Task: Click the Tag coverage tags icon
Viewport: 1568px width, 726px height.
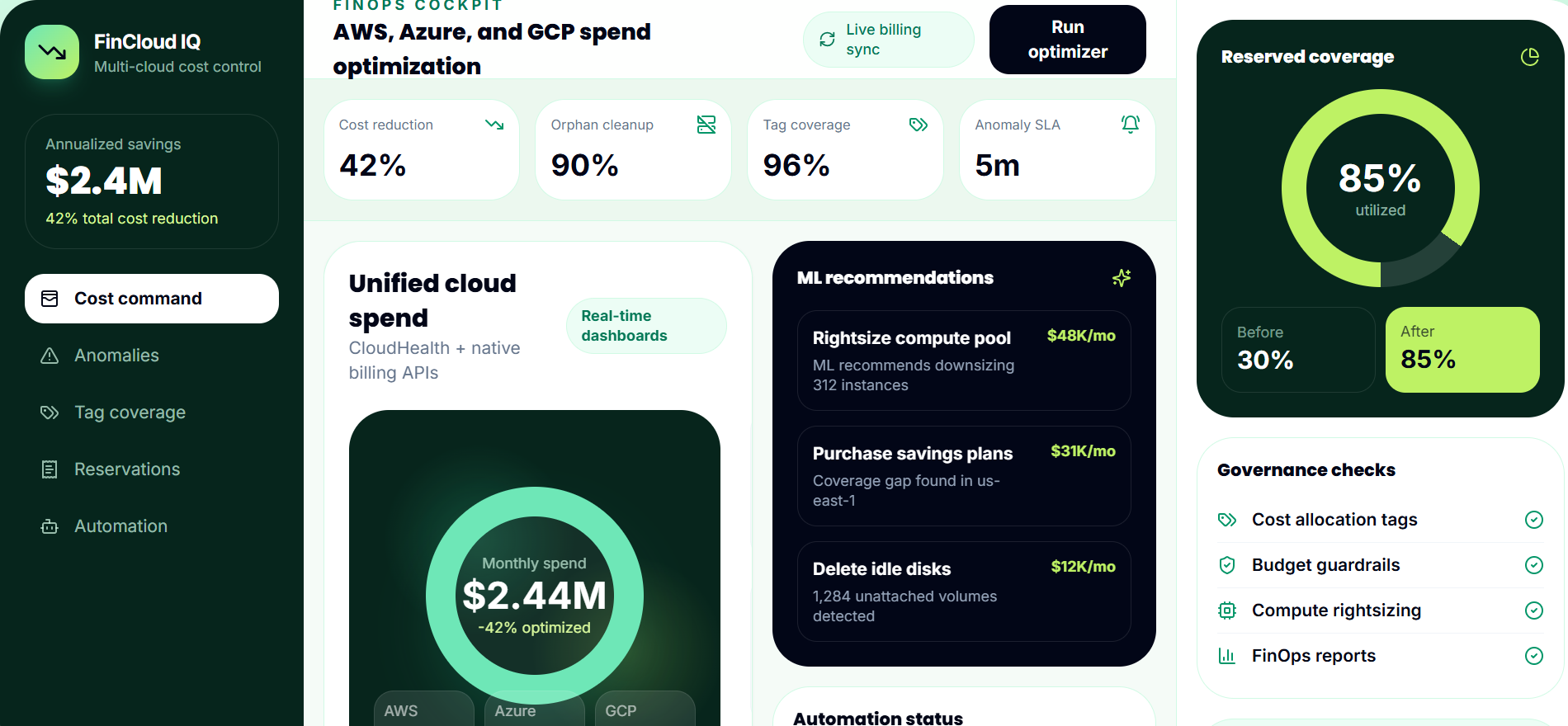Action: click(x=919, y=125)
